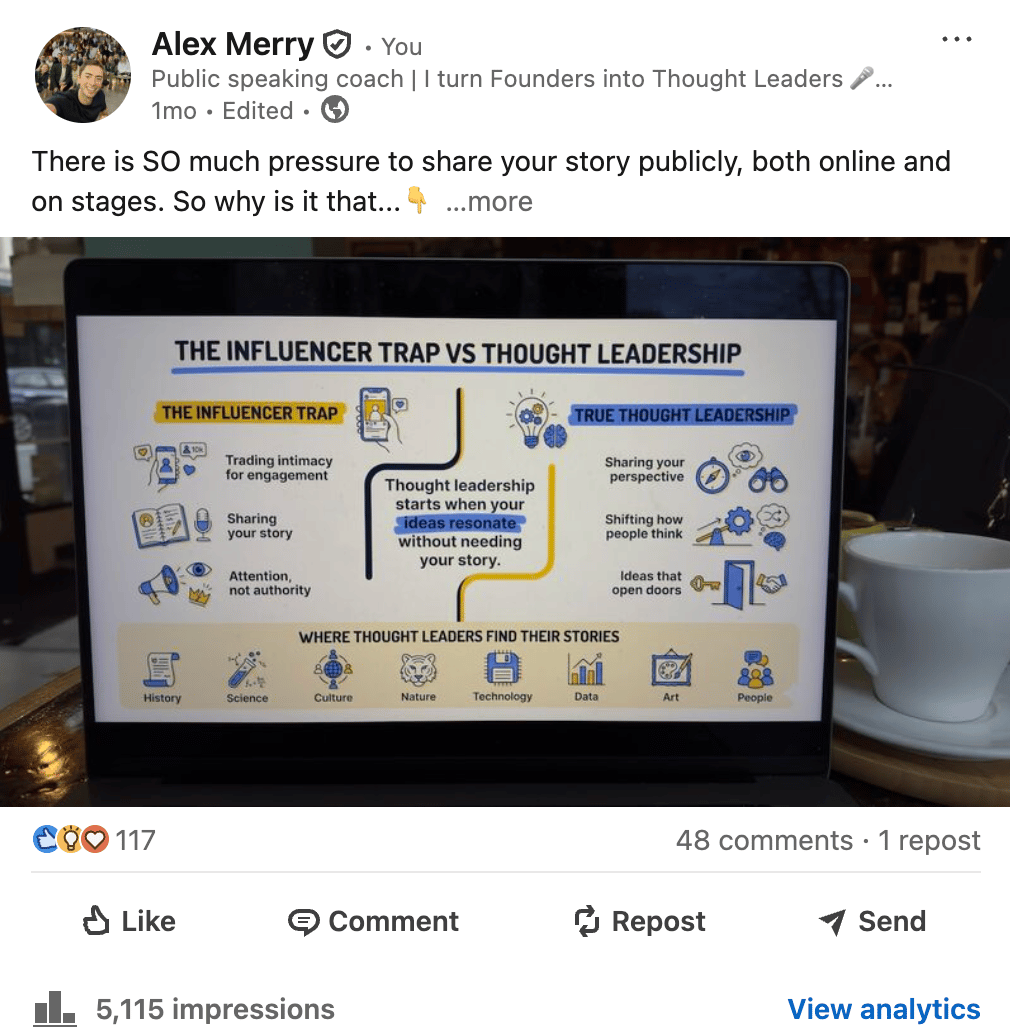This screenshot has height=1034, width=1010.
Task: Toggle Like on the post
Action: tap(129, 921)
